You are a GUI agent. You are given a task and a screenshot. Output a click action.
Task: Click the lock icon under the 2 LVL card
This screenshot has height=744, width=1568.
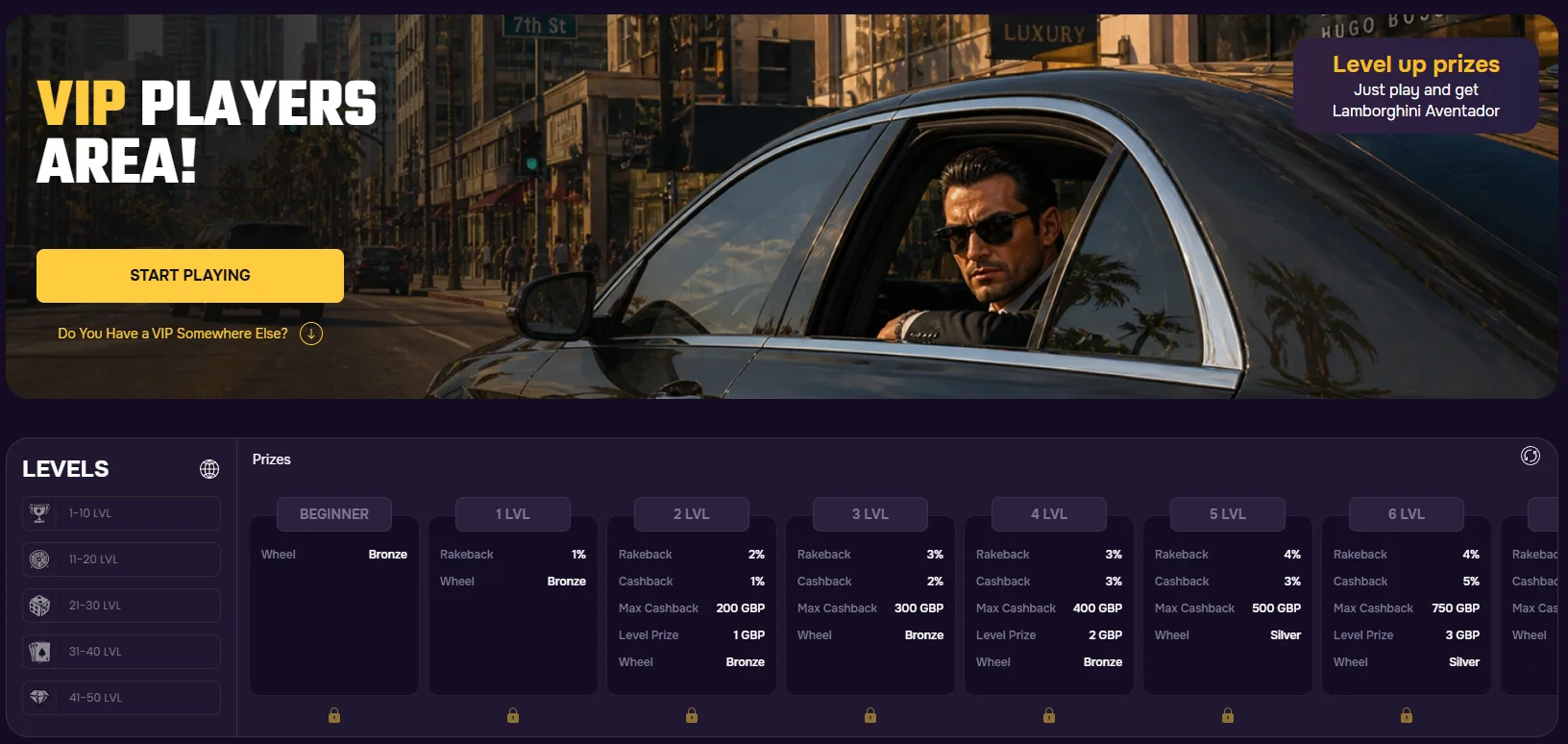[x=692, y=715]
